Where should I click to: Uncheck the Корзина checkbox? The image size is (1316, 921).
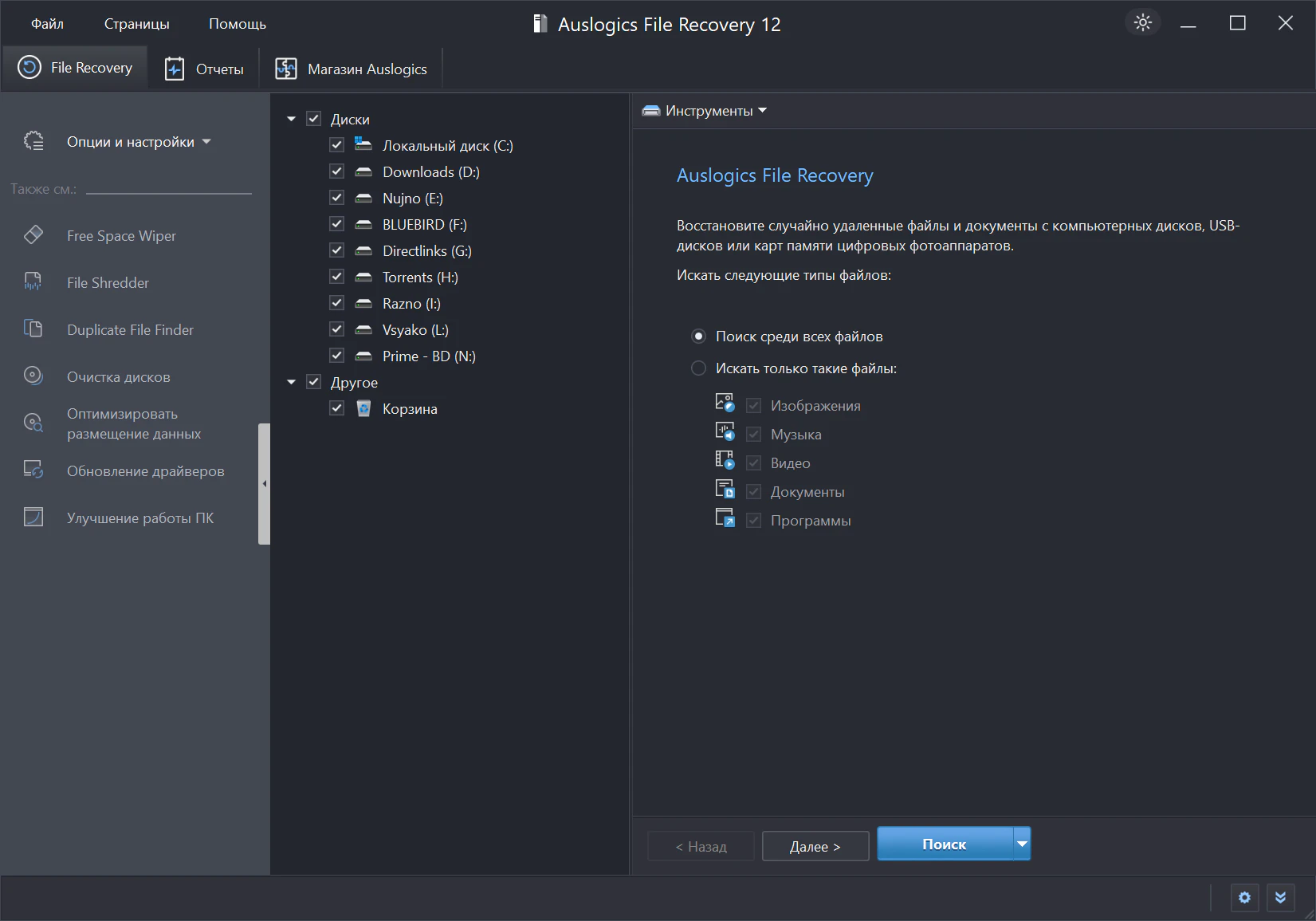(337, 408)
